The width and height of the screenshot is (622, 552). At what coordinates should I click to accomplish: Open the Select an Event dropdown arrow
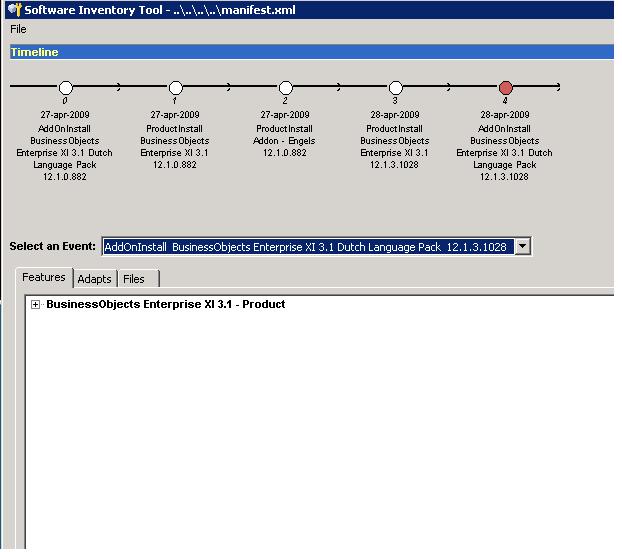[x=522, y=247]
